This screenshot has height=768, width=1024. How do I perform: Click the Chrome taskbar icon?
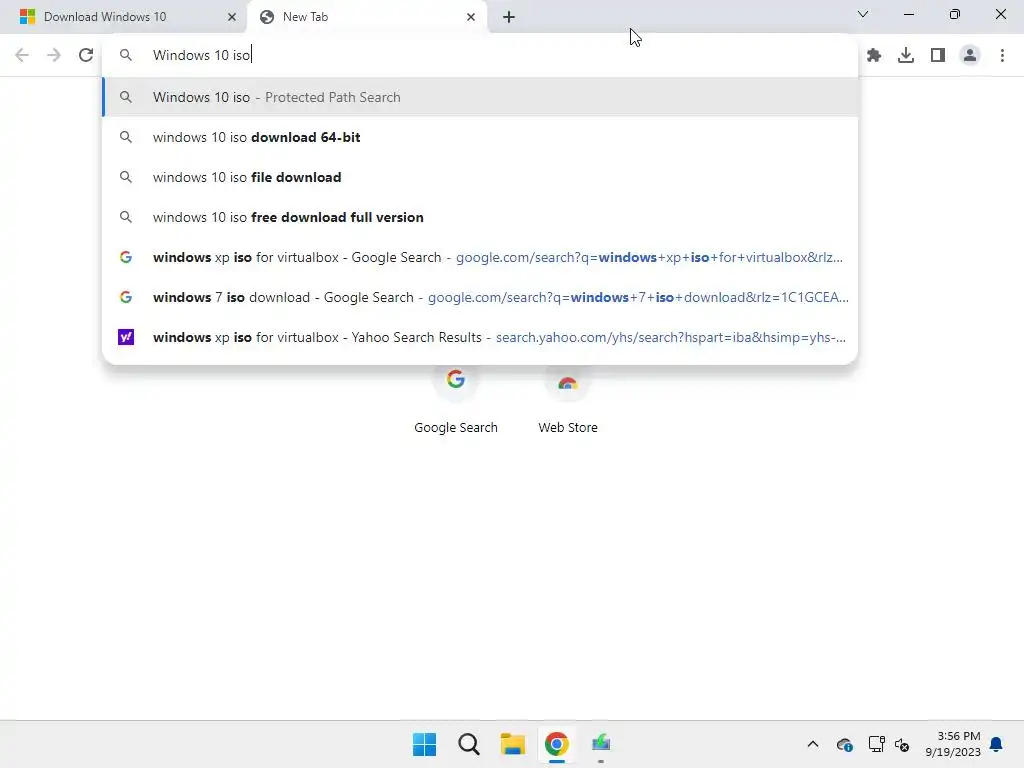pyautogui.click(x=556, y=744)
